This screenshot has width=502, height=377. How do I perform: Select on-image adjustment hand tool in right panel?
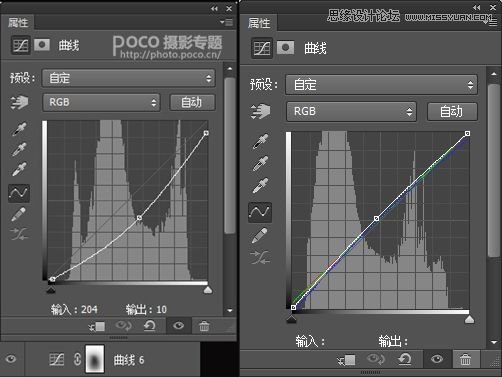click(x=261, y=111)
